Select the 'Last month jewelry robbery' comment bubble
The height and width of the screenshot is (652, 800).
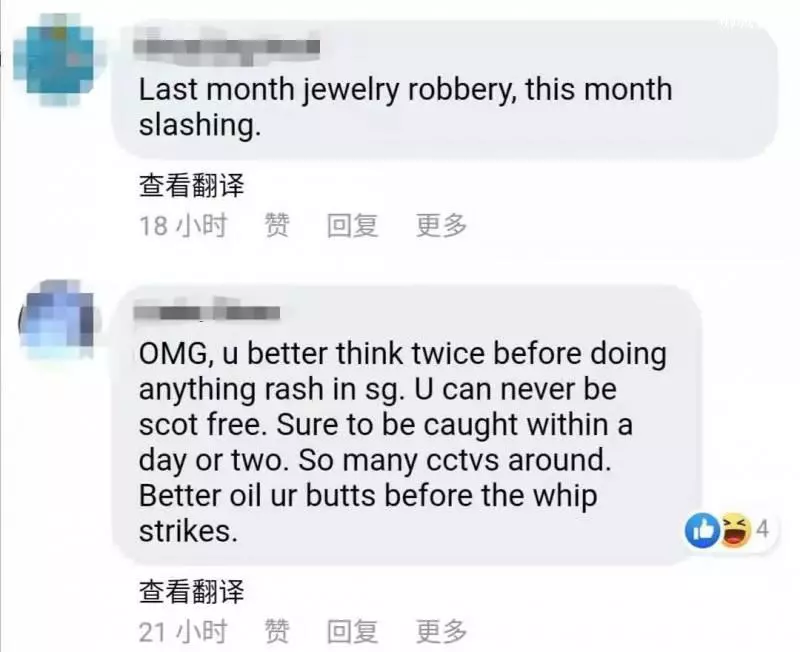[x=445, y=90]
